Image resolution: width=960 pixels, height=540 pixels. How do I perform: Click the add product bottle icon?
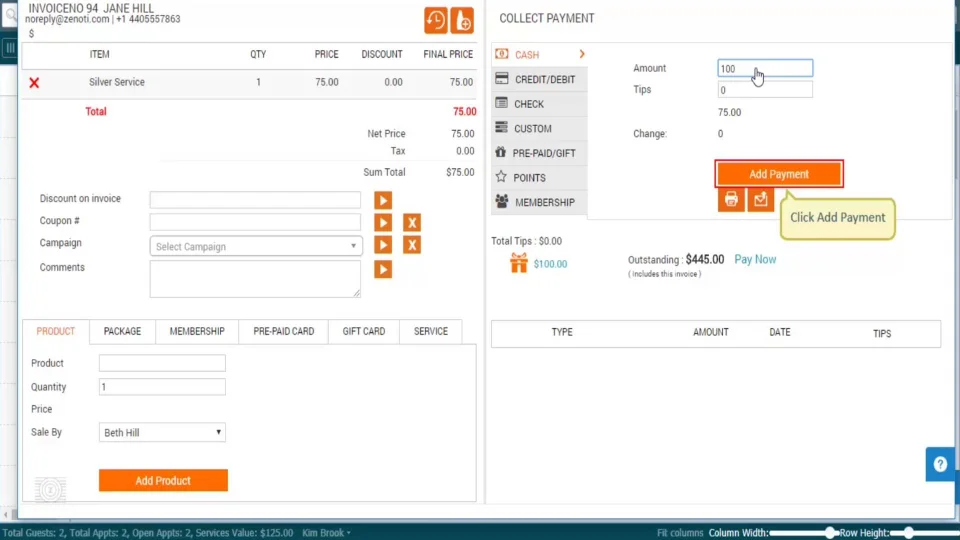[x=462, y=20]
